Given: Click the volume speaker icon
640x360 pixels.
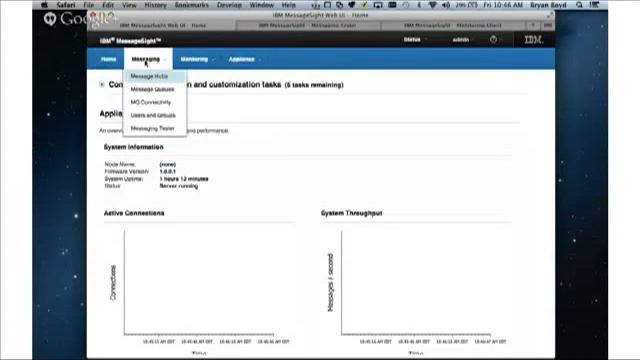Looking at the screenshot, I should click(446, 5).
